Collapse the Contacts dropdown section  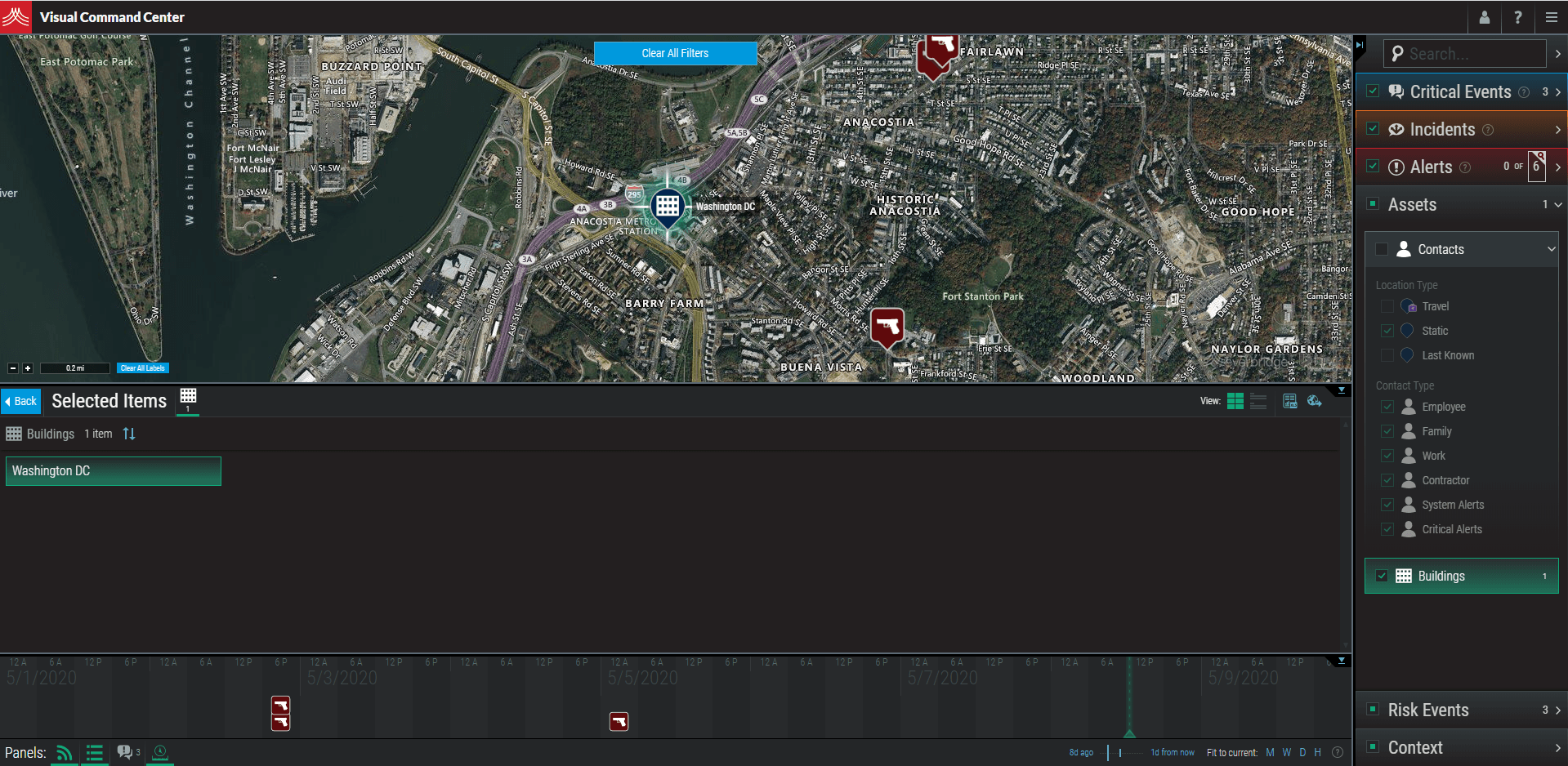[1551, 249]
